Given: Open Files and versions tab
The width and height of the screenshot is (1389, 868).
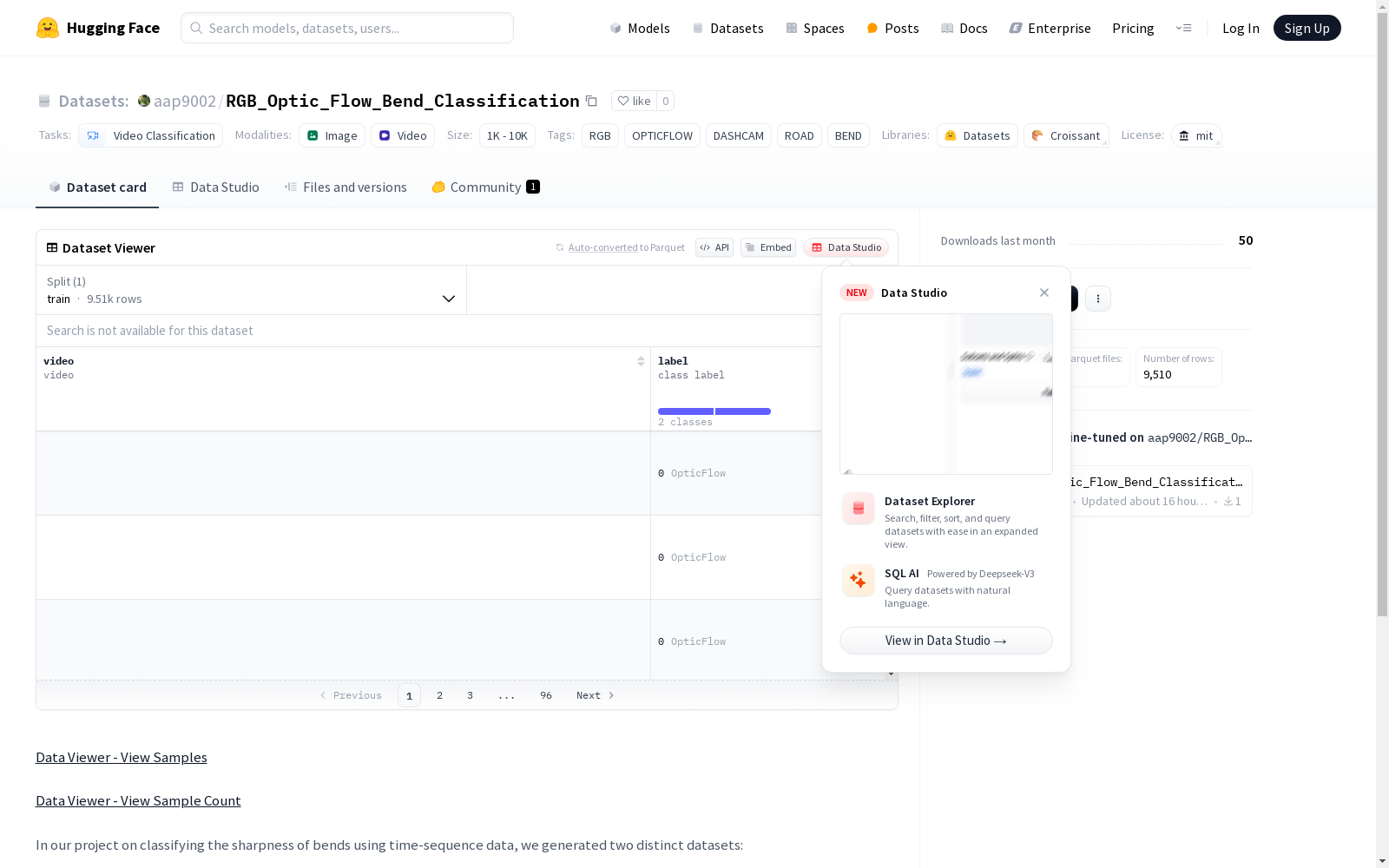Looking at the screenshot, I should coord(346,187).
